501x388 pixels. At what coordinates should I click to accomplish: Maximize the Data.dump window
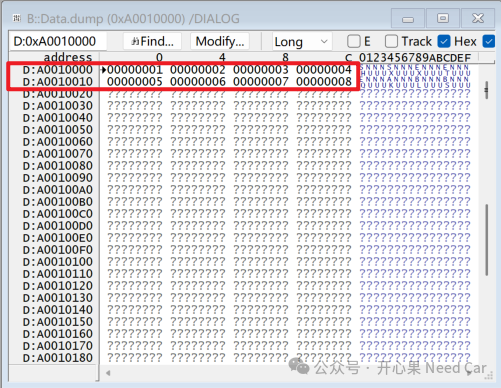[x=443, y=18]
